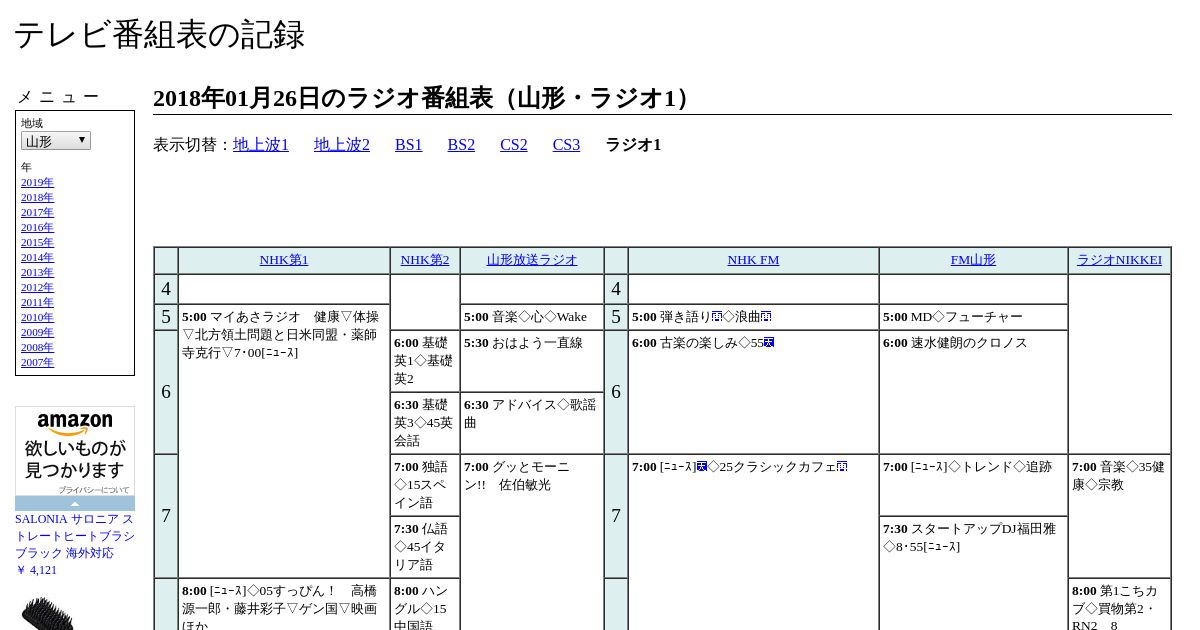Viewport: 1200px width, 630px height.
Task: Select the 7:00 音楽◇35健康◇宗教 program
Action: tap(1119, 516)
